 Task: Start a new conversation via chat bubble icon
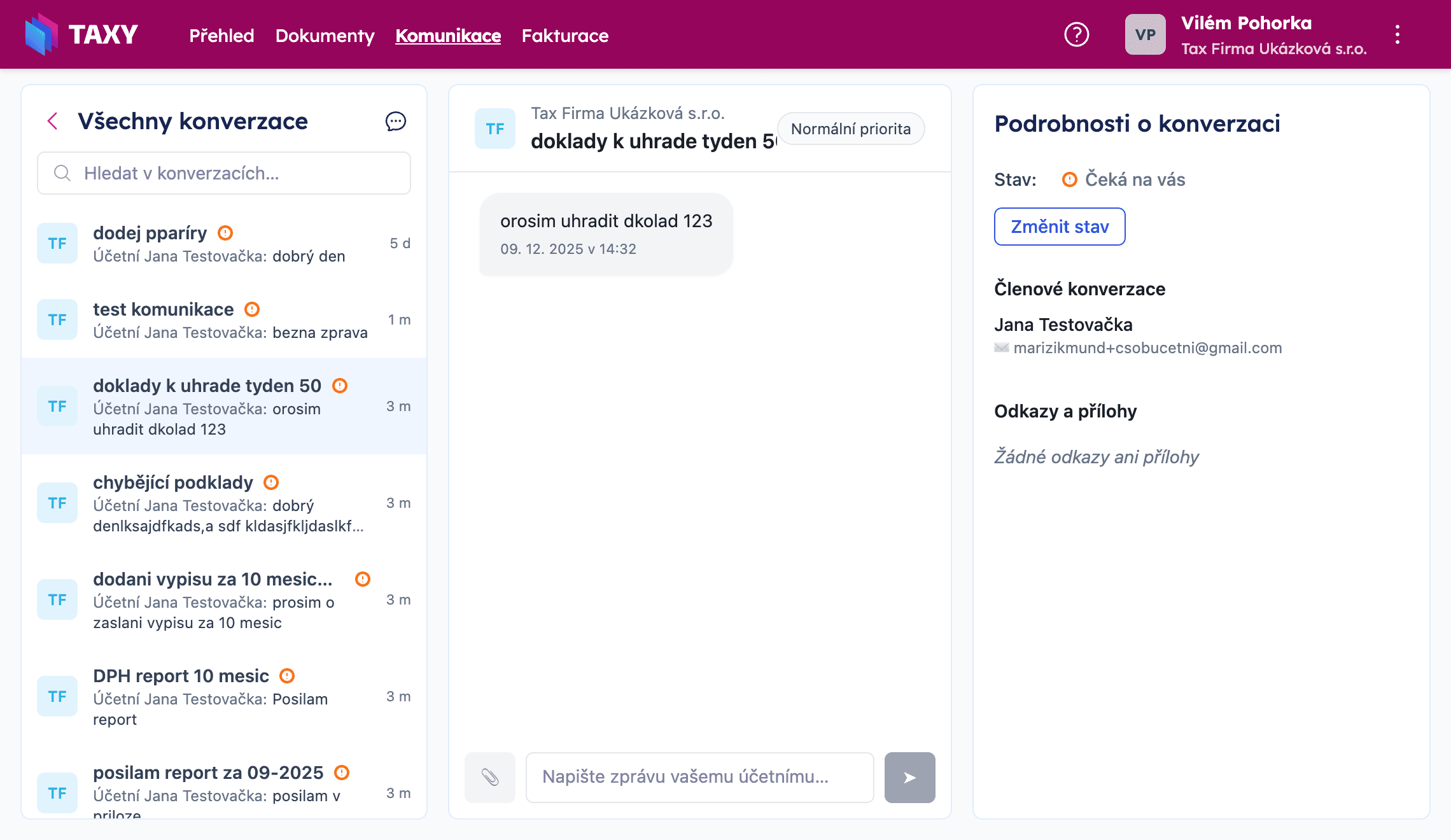(395, 121)
